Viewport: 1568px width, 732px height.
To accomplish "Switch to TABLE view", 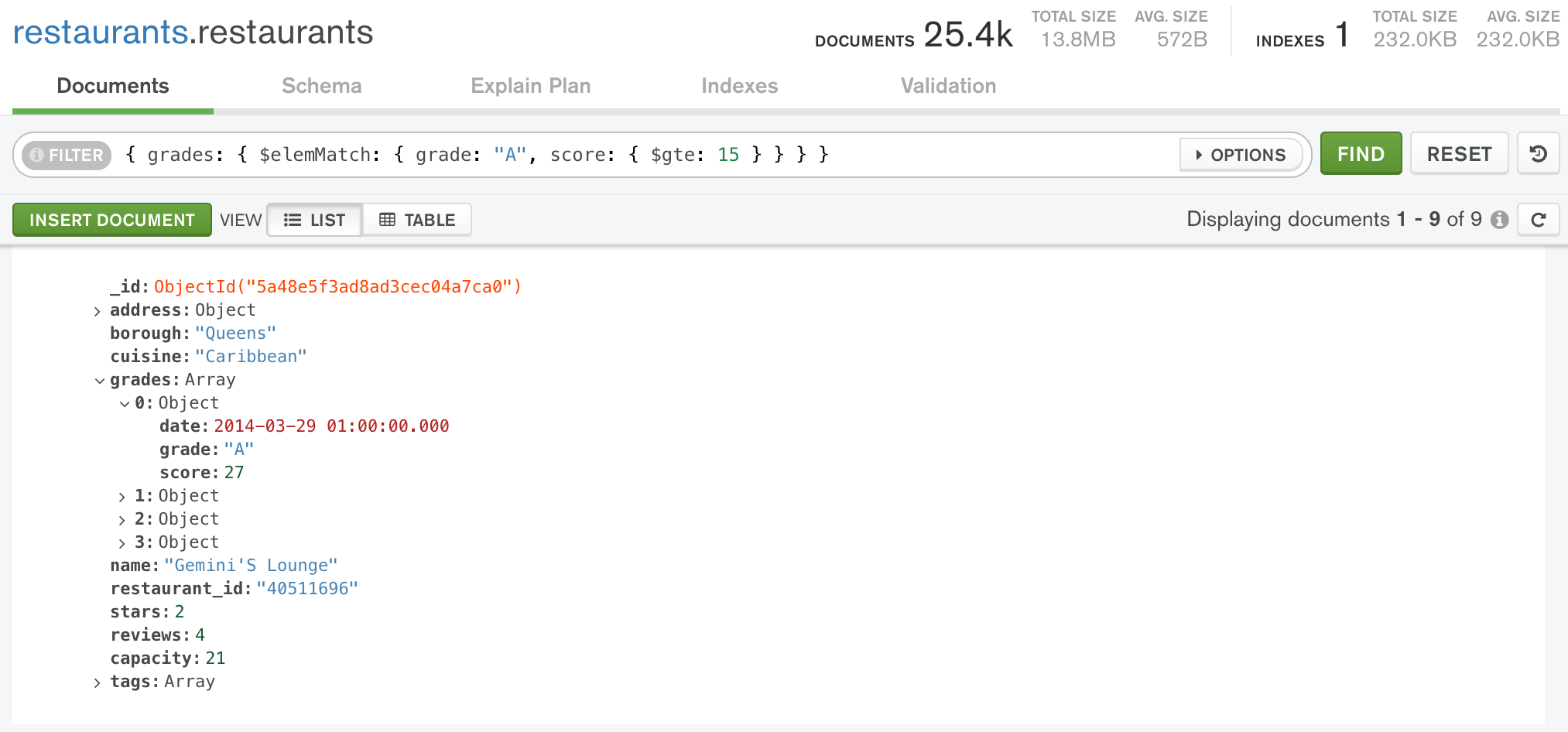I will point(417,220).
